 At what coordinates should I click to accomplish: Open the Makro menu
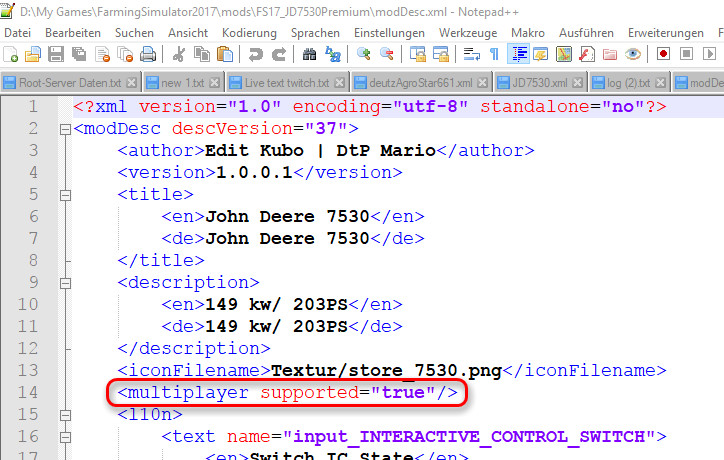[528, 33]
